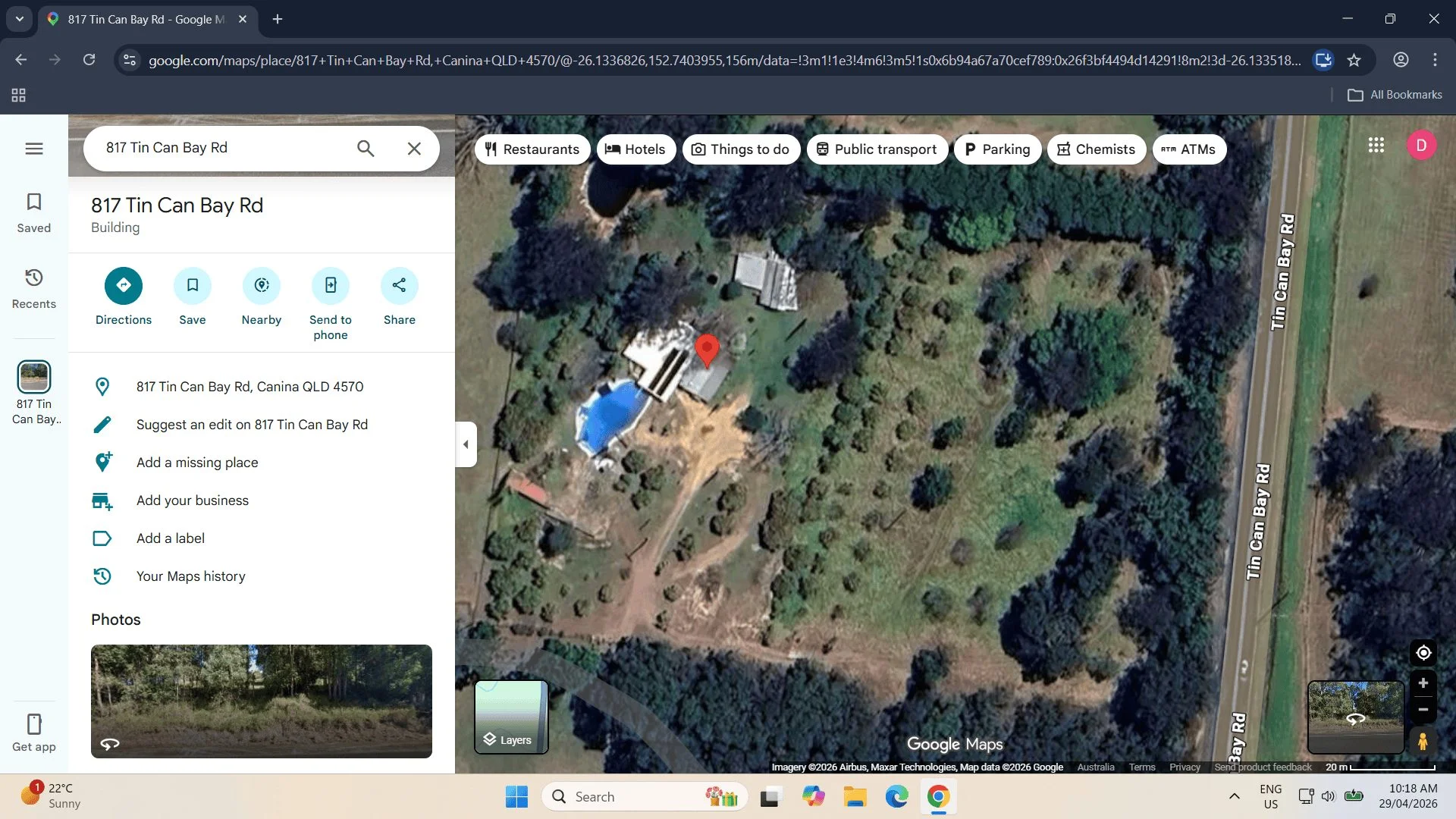The width and height of the screenshot is (1456, 819).
Task: Open Your Maps history
Action: pos(262,576)
